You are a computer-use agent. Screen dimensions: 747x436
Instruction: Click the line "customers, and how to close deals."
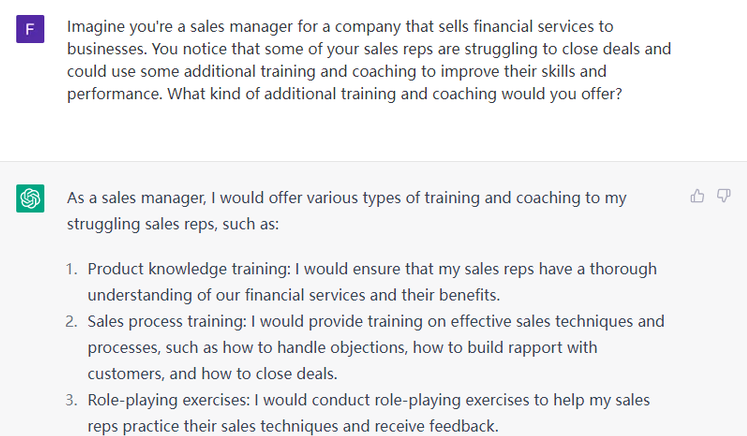(213, 374)
